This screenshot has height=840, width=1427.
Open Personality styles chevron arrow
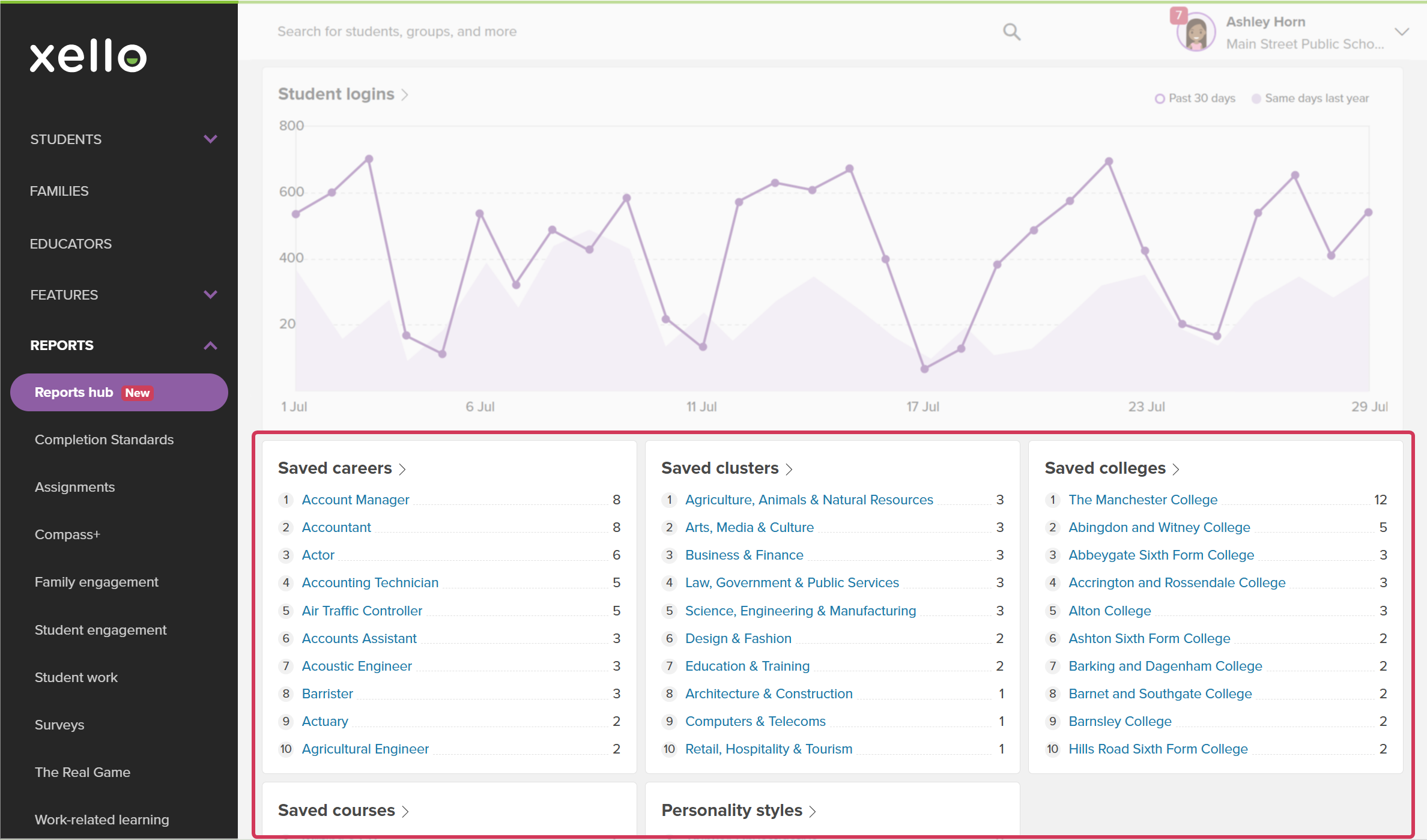[x=813, y=811]
